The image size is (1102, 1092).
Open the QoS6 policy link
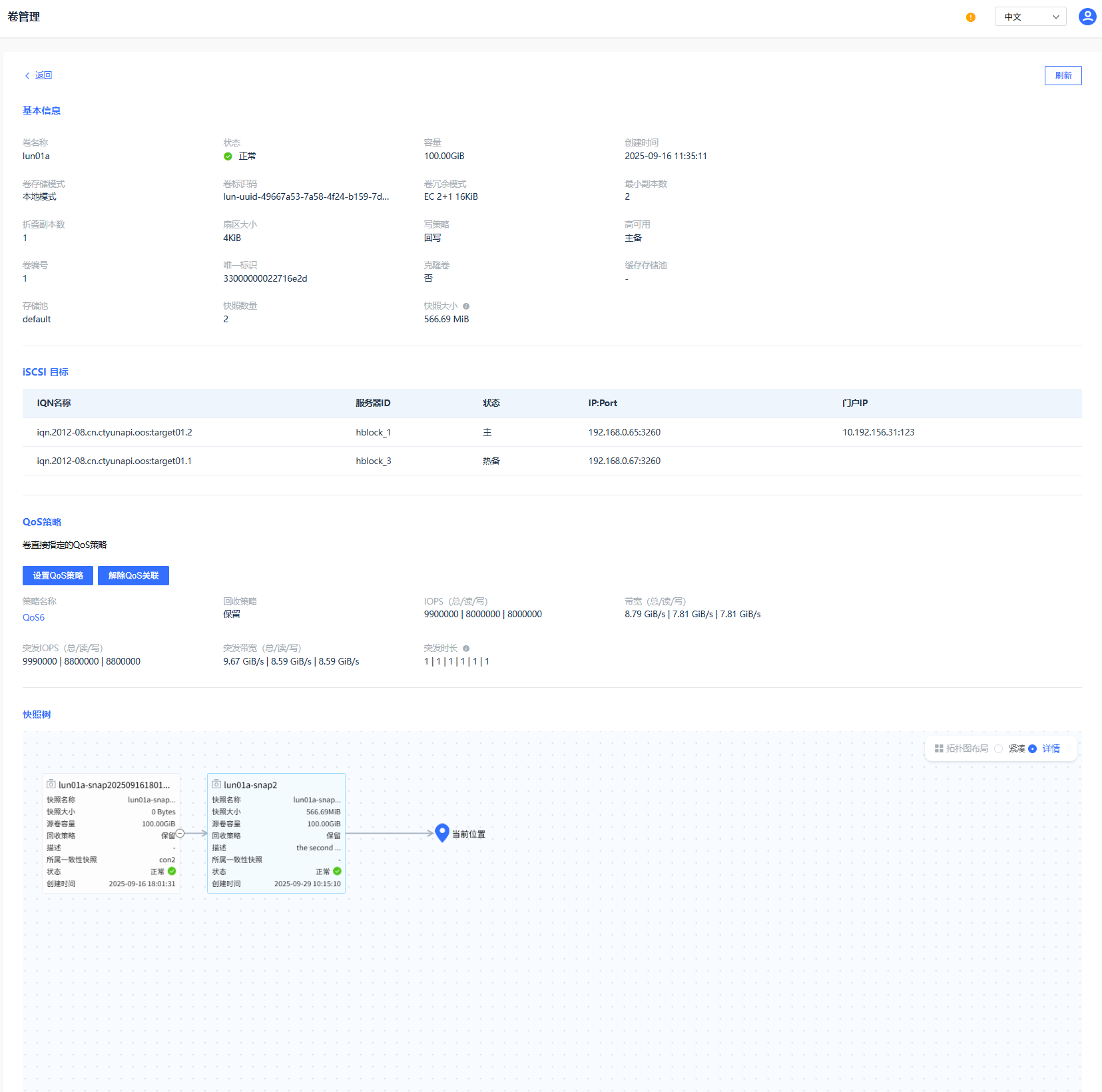[x=33, y=618]
